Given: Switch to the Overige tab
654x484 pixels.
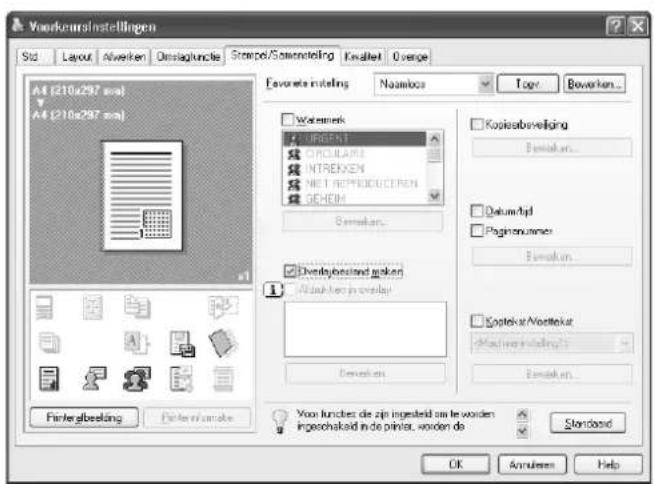Looking at the screenshot, I should click(410, 56).
